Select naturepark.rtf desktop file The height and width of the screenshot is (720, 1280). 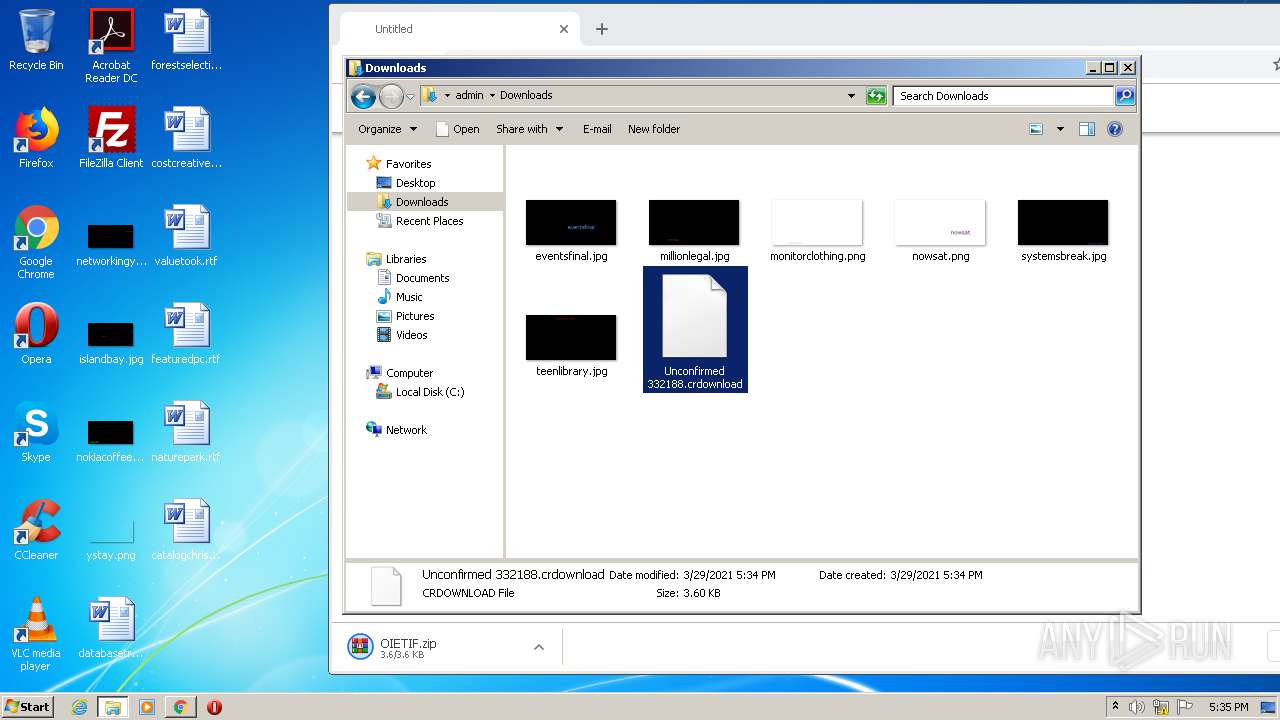pyautogui.click(x=186, y=432)
